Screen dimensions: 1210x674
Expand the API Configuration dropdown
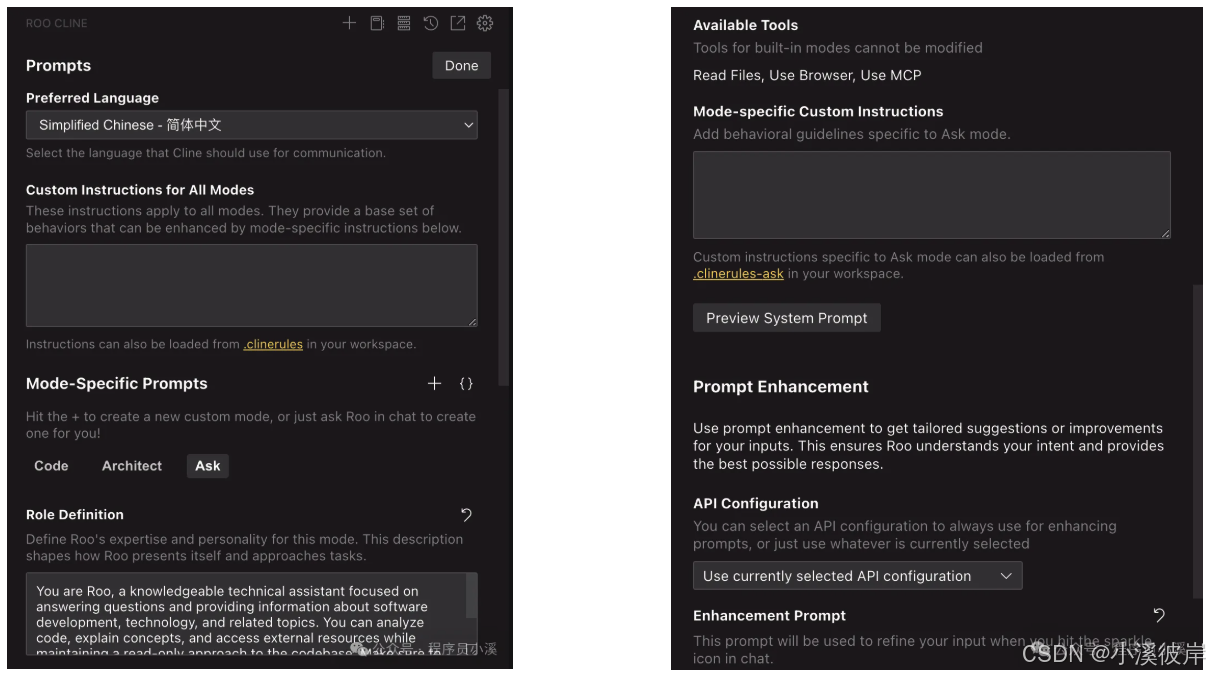[858, 576]
